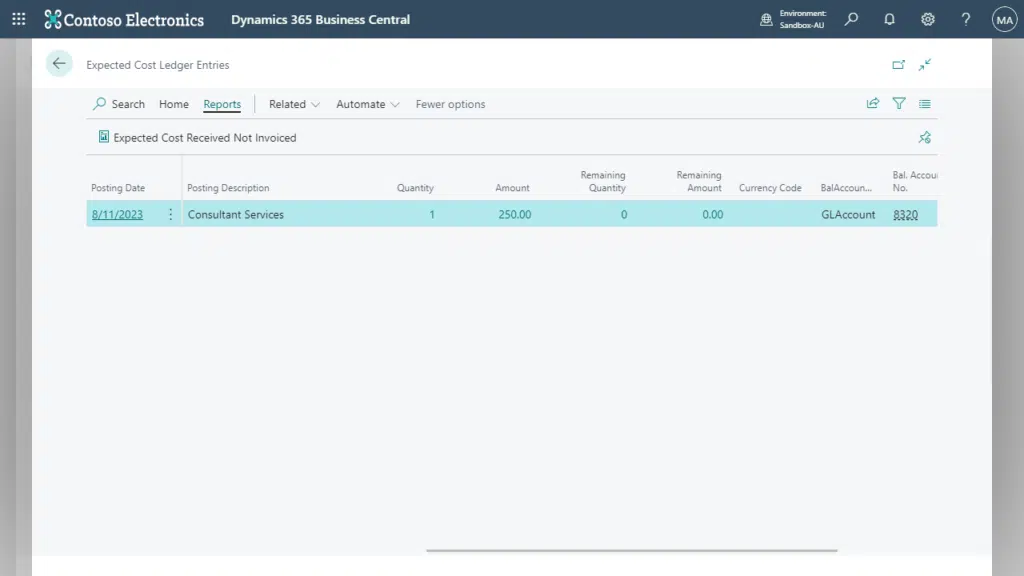The width and height of the screenshot is (1024, 576).
Task: Click the help question mark icon
Action: coord(966,19)
